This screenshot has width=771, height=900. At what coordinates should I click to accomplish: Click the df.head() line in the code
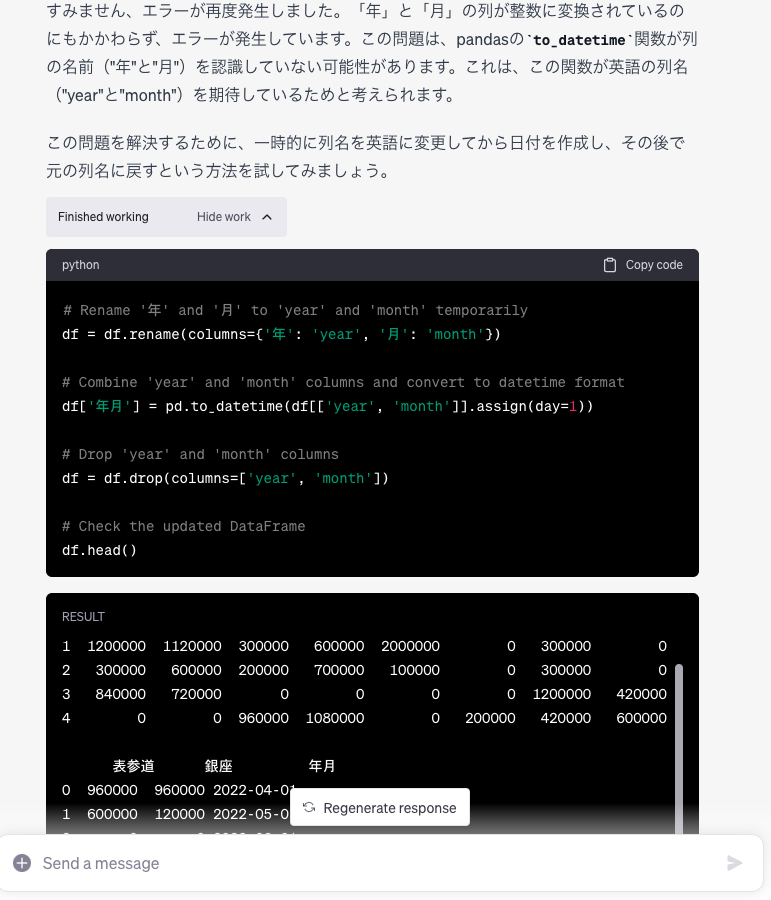pyautogui.click(x=99, y=550)
